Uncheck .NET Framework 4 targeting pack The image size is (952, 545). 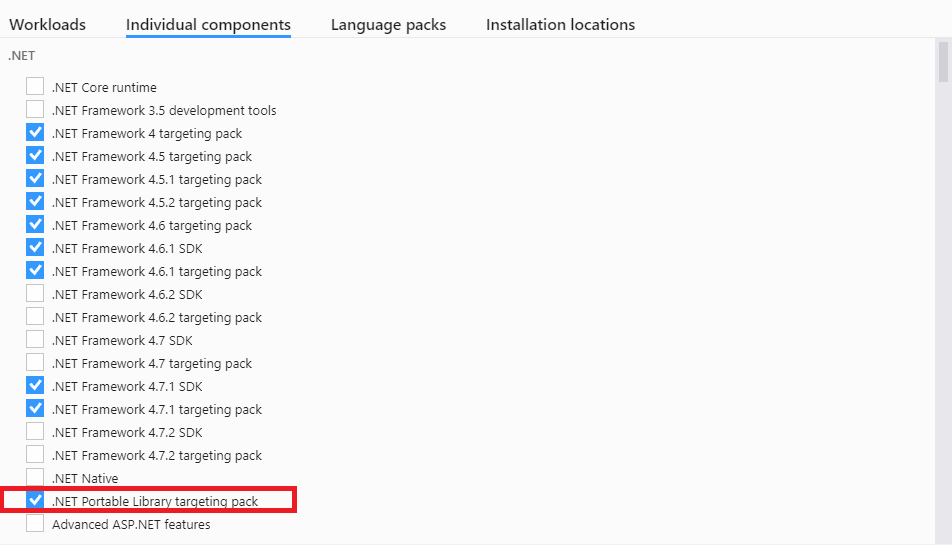coord(35,133)
